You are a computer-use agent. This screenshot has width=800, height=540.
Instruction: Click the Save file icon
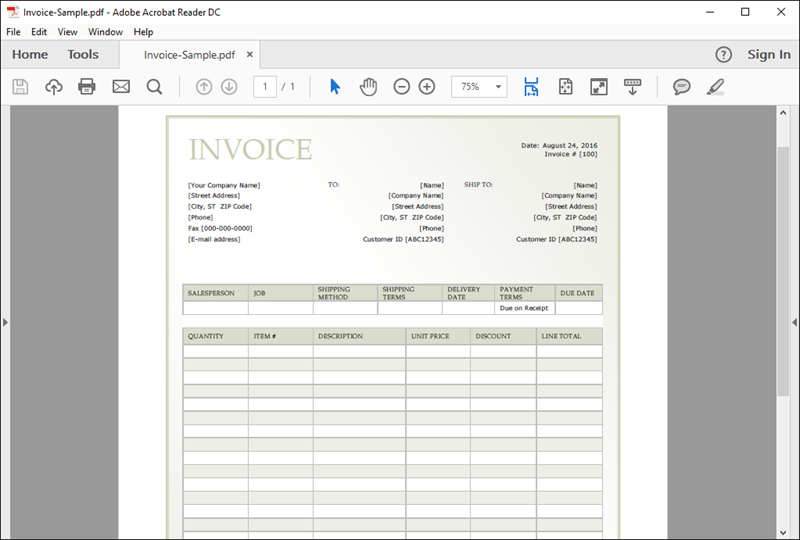(20, 87)
